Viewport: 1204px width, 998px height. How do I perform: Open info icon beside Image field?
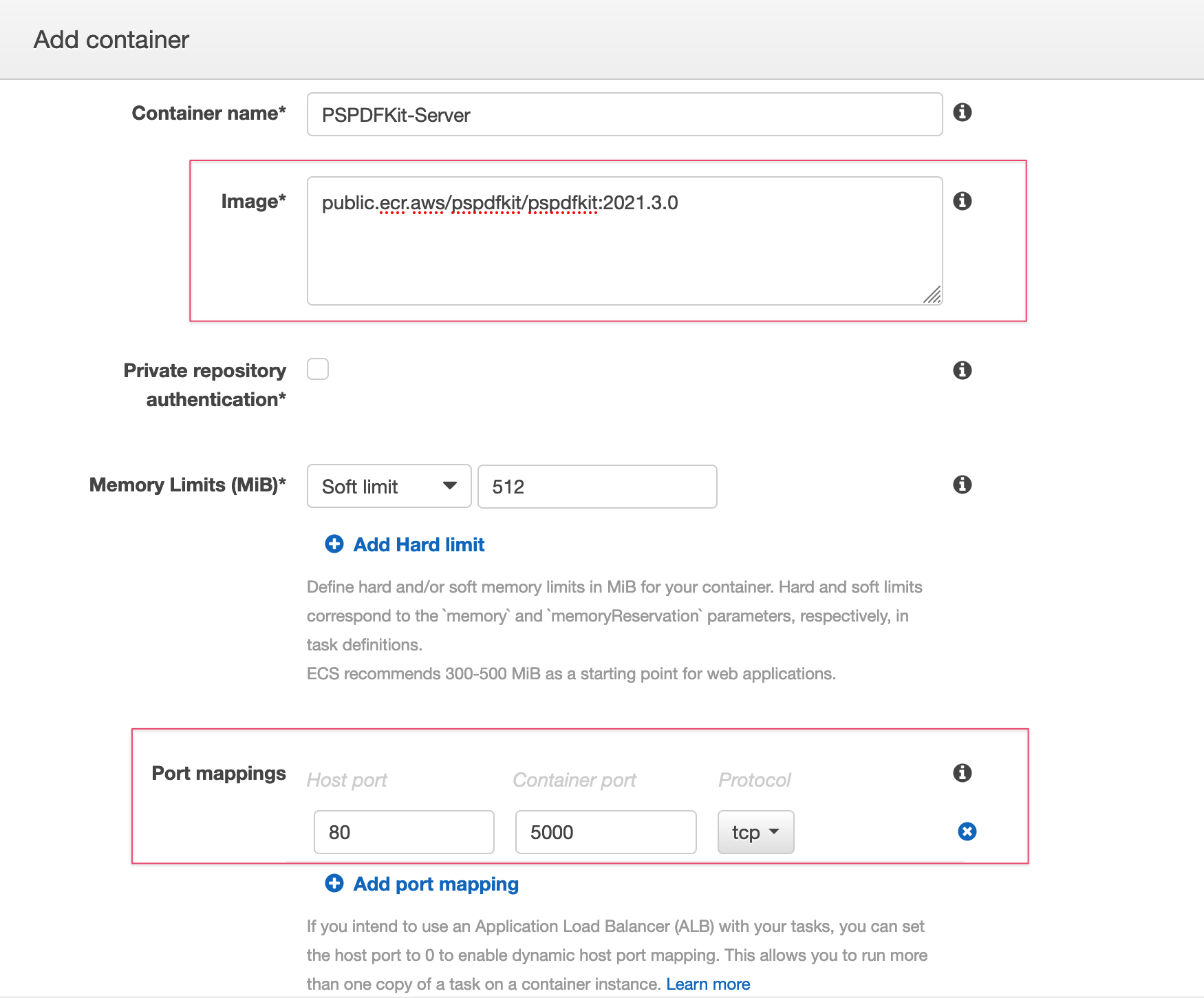coord(962,201)
